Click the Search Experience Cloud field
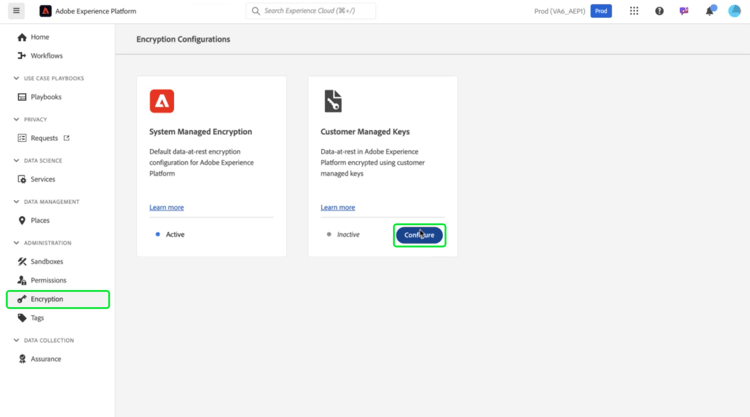Viewport: 750px width, 417px height. [x=312, y=11]
